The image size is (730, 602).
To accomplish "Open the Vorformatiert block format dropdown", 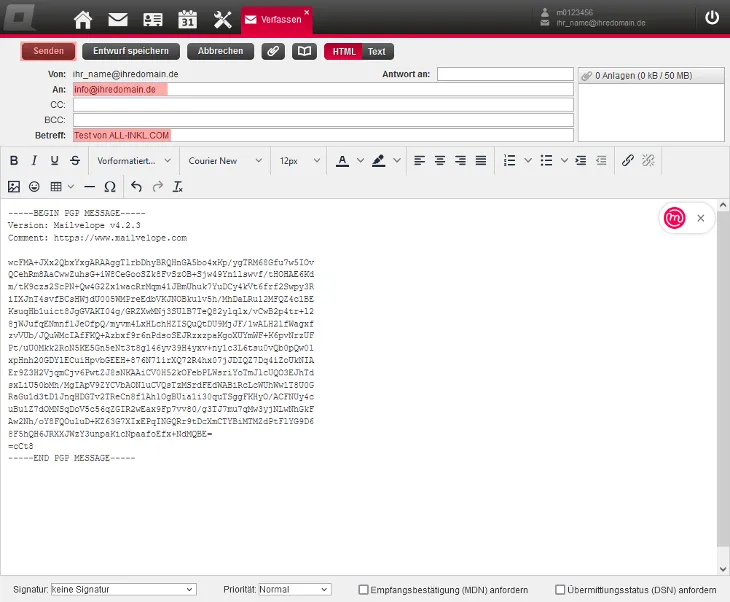I will pos(134,161).
